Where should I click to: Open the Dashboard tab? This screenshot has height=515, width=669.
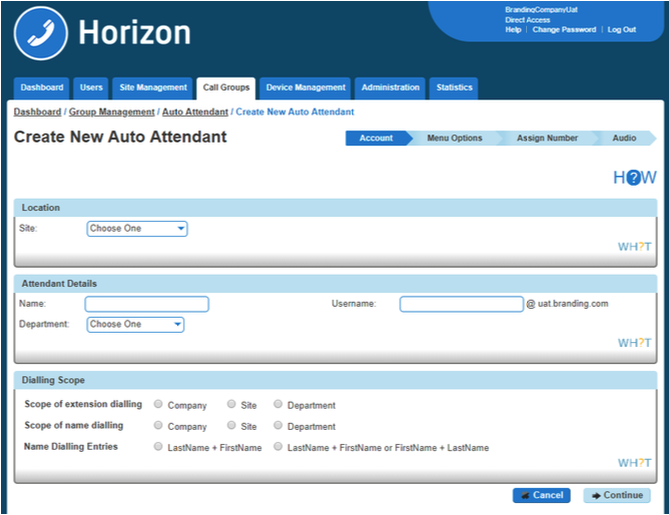click(x=41, y=88)
